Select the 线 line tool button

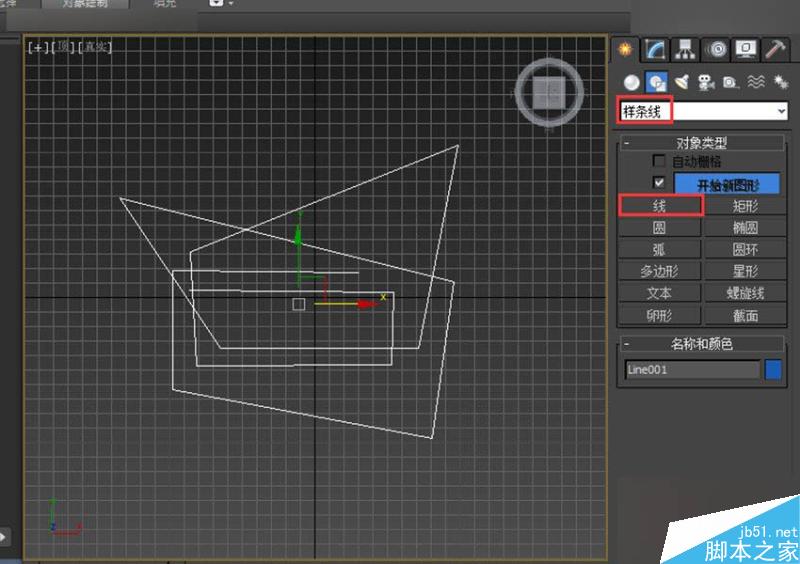click(660, 206)
